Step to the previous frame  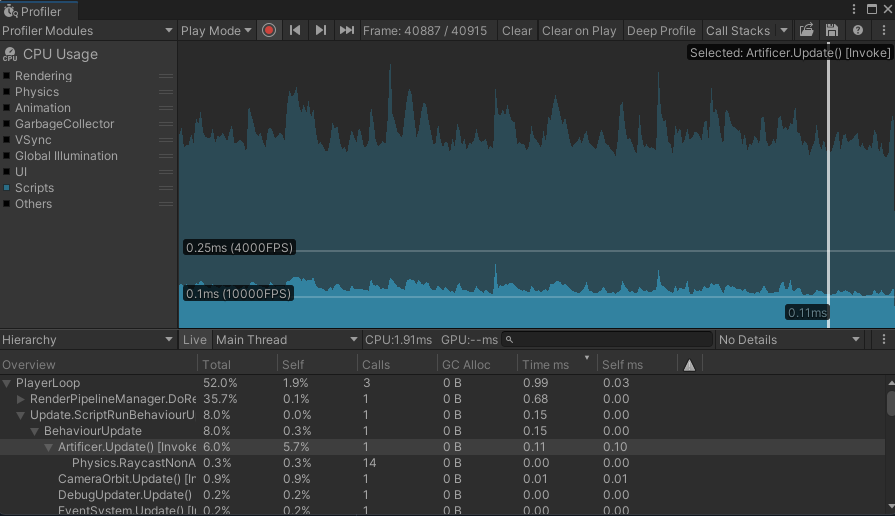(x=295, y=30)
